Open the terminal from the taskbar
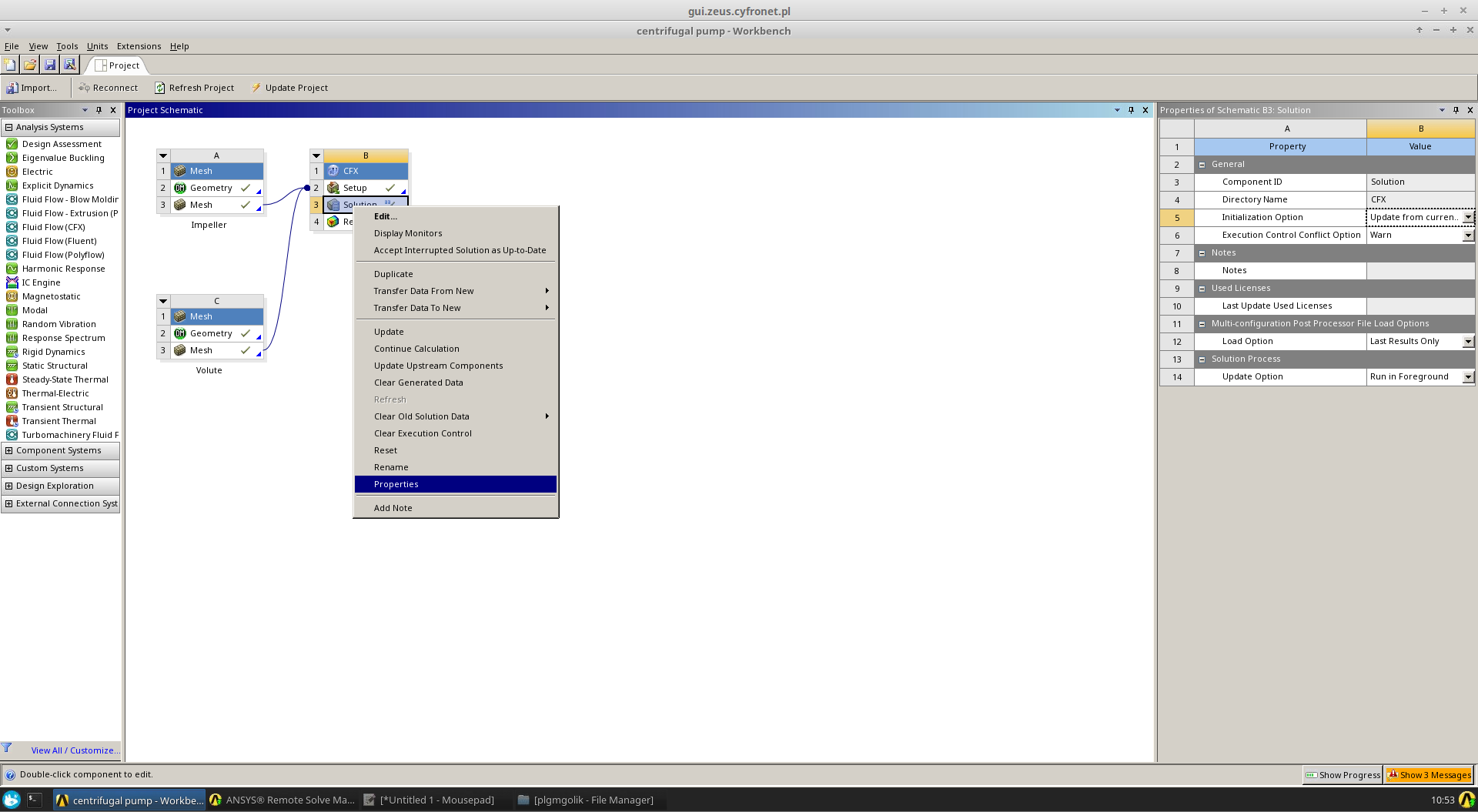Viewport: 1478px width, 812px height. 34,800
